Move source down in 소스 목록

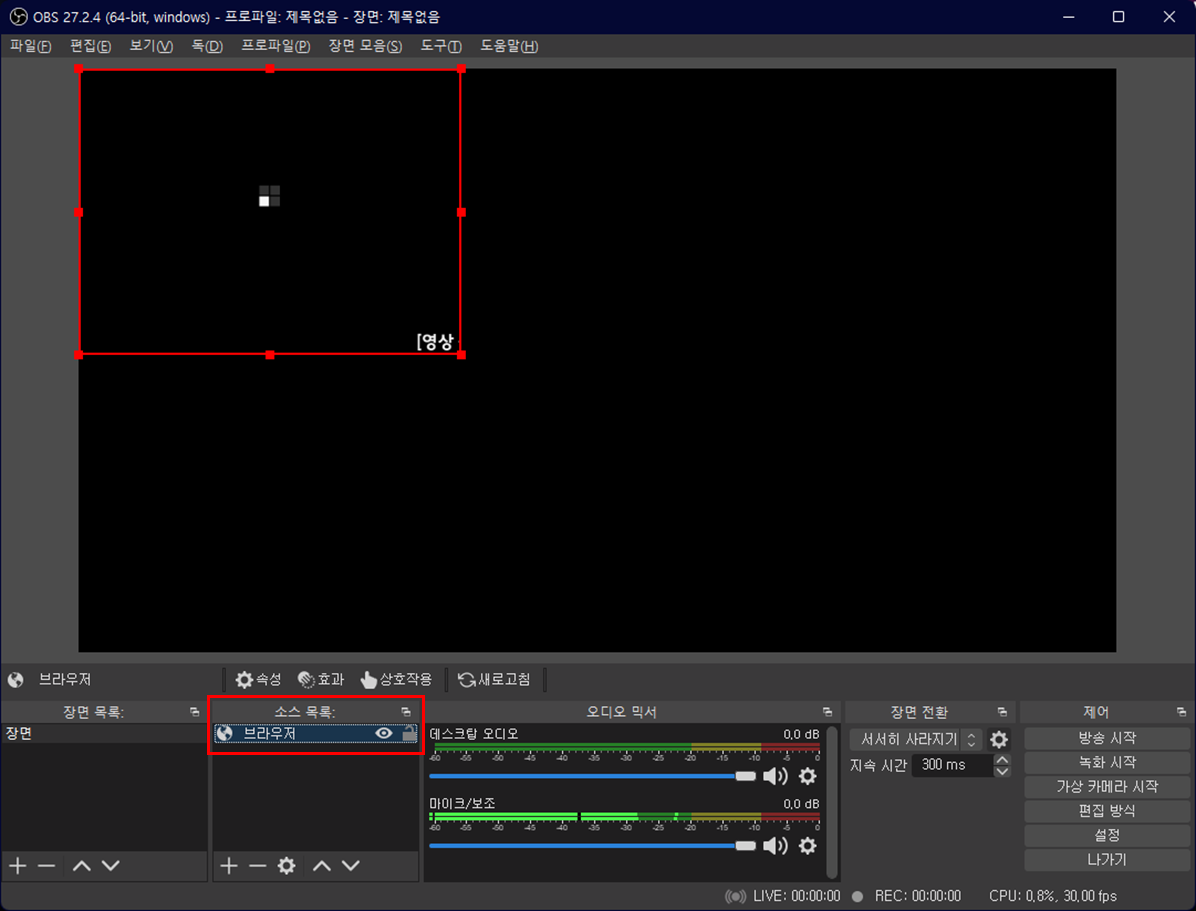point(351,865)
